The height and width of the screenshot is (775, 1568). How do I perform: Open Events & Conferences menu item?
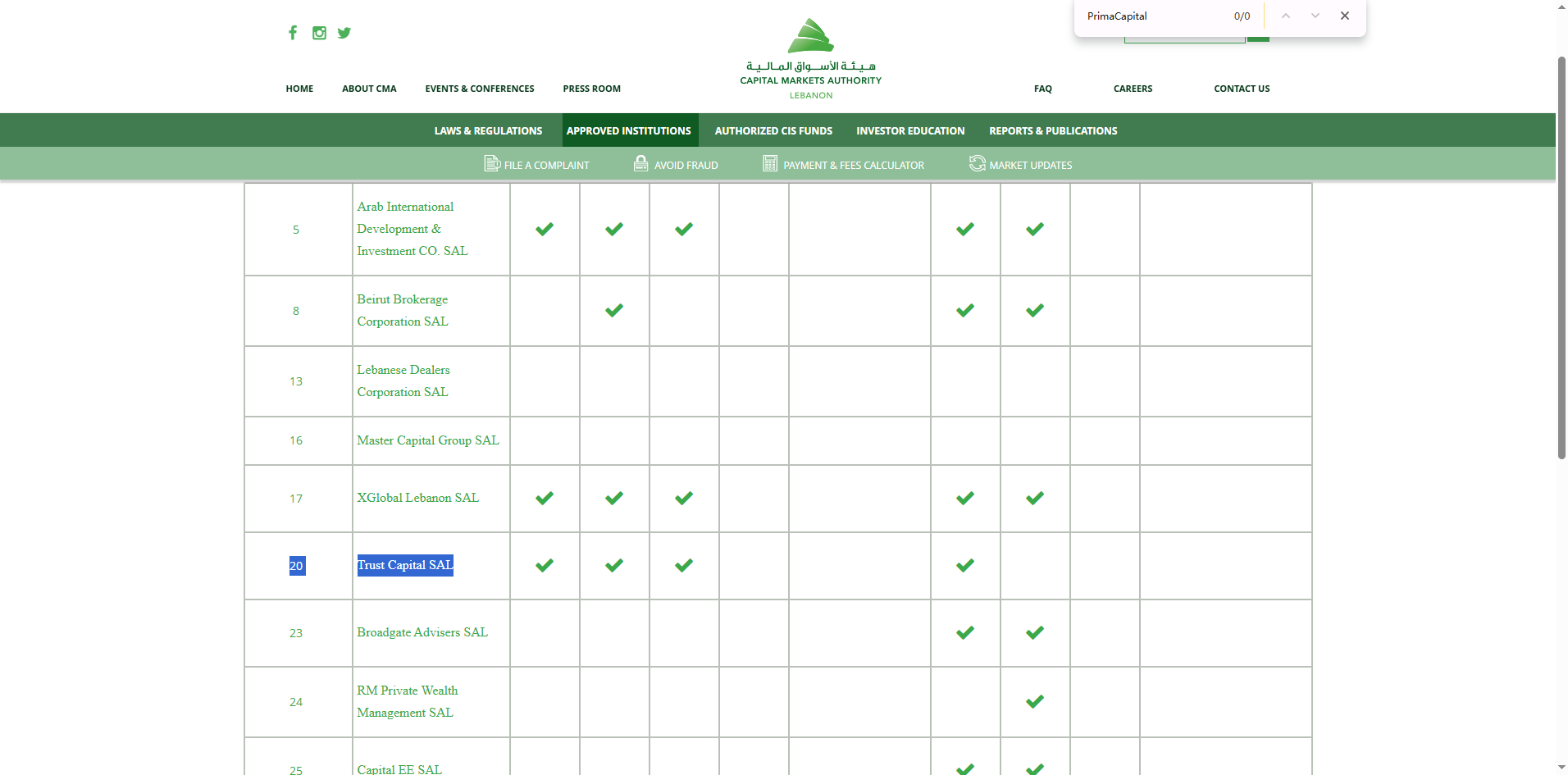pos(480,89)
